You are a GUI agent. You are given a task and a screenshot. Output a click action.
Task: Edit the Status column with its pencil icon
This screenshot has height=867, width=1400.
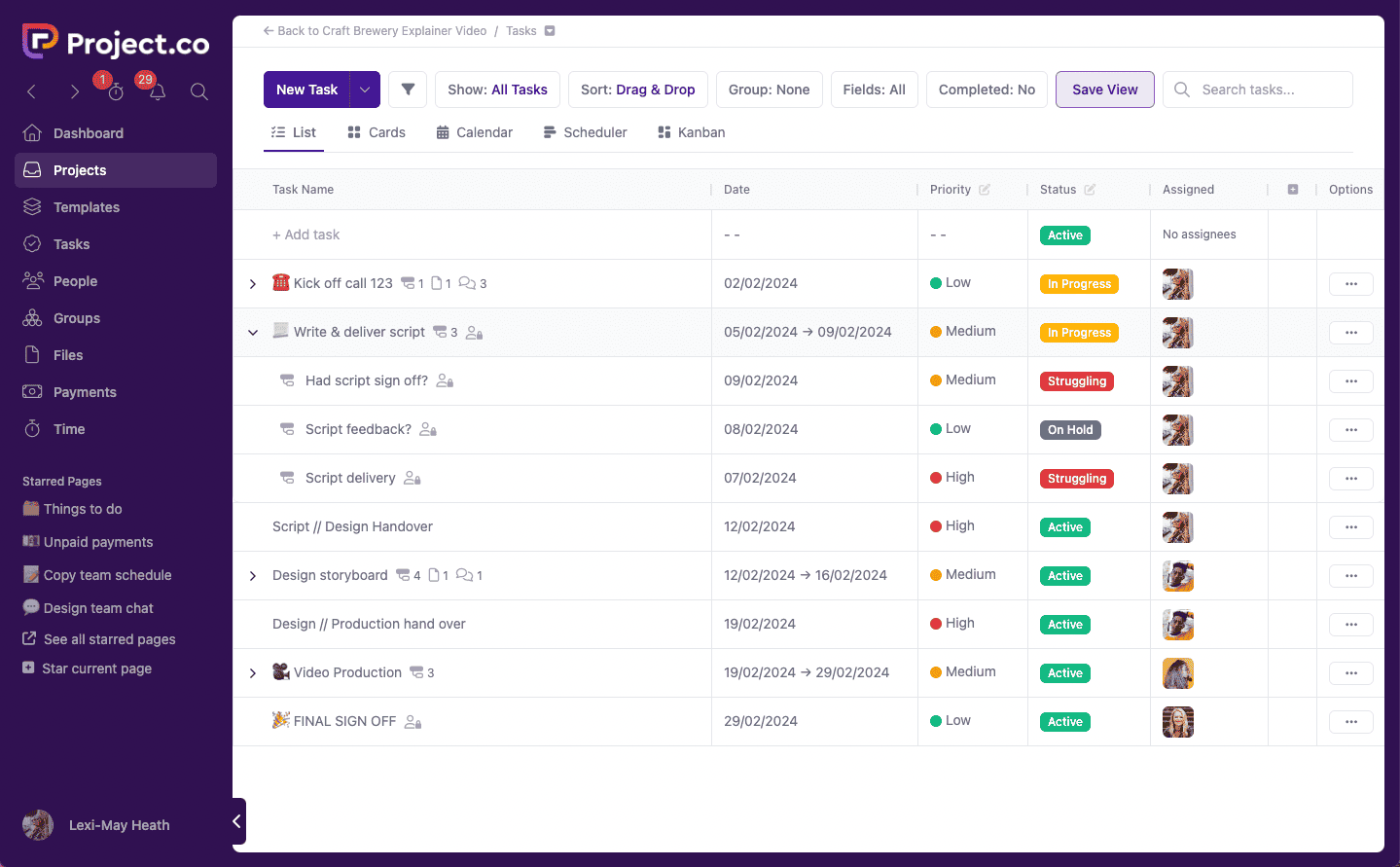pos(1088,189)
